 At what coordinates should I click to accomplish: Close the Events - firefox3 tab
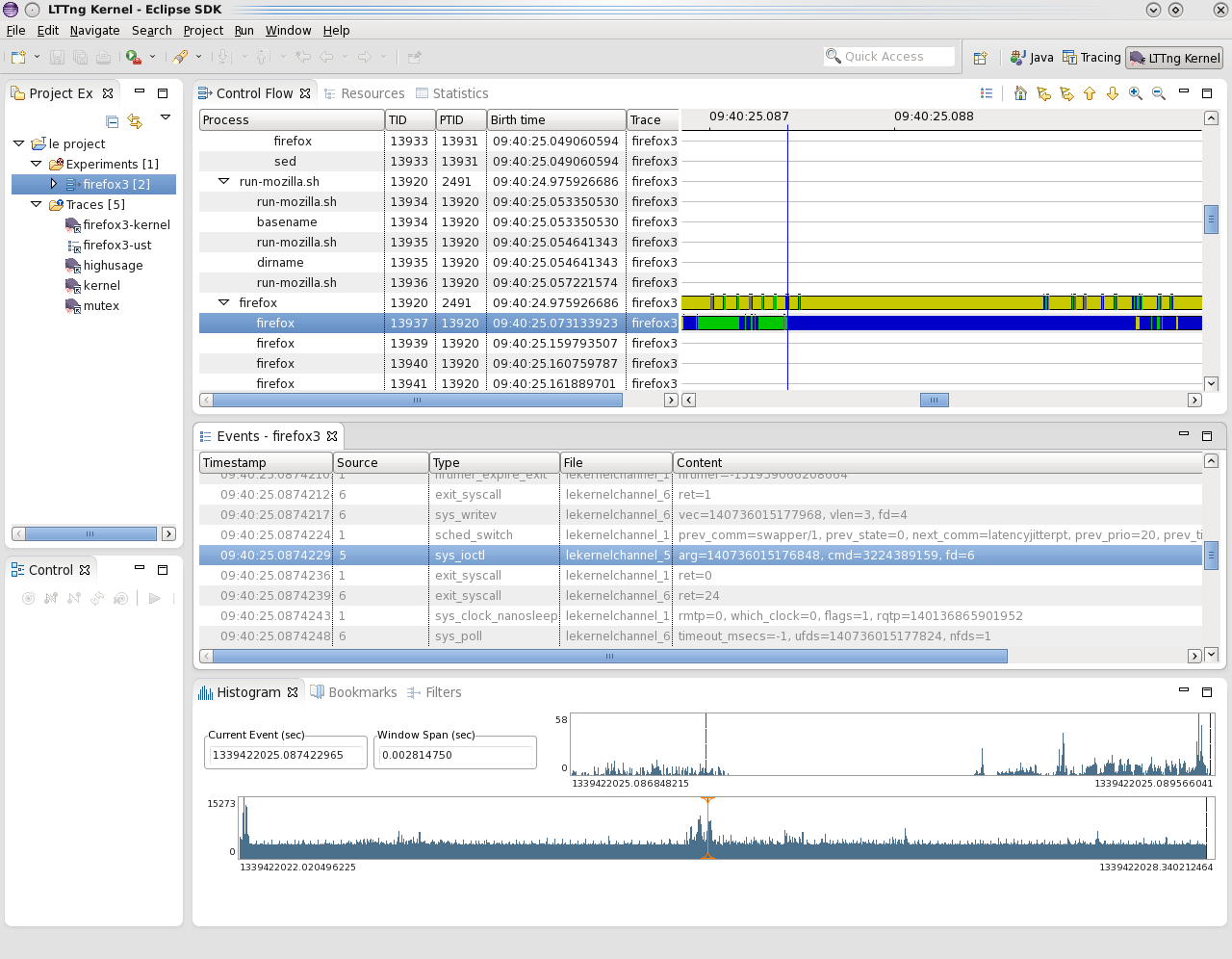[332, 436]
